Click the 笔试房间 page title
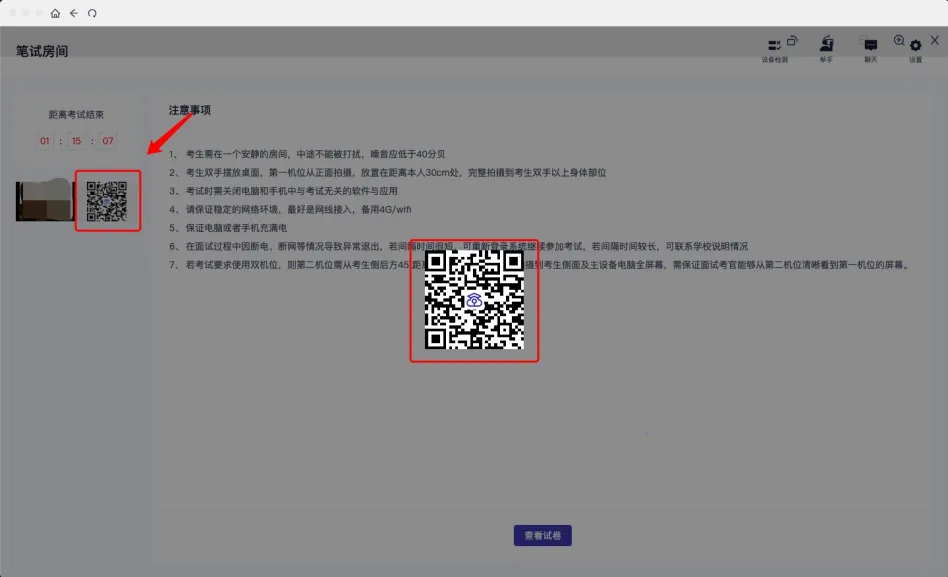 tap(42, 51)
